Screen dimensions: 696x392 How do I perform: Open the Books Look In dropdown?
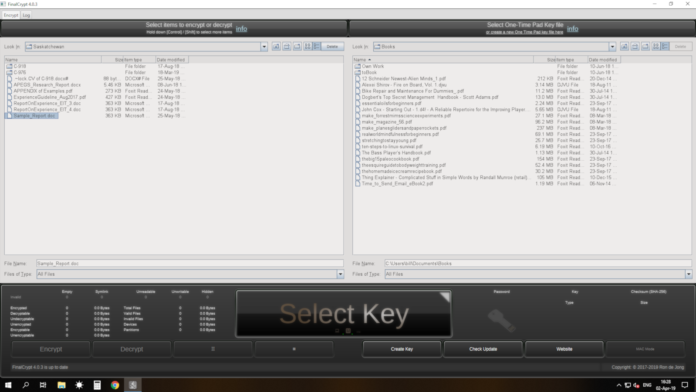(x=612, y=47)
